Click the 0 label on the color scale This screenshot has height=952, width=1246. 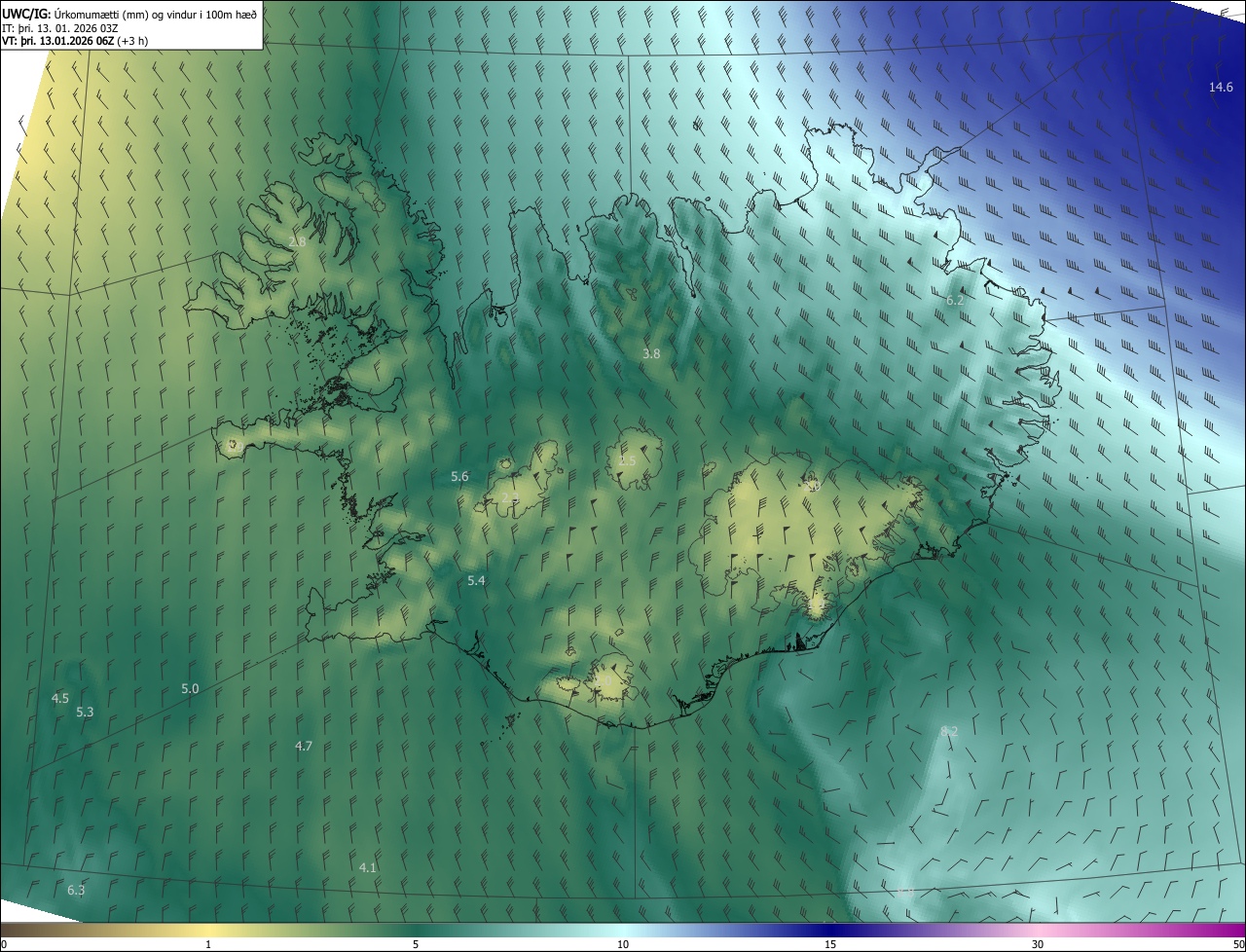pos(4,944)
